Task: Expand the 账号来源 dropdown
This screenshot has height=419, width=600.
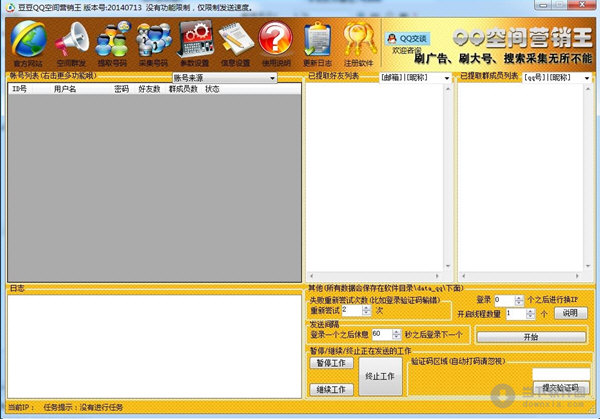Action: click(x=272, y=78)
